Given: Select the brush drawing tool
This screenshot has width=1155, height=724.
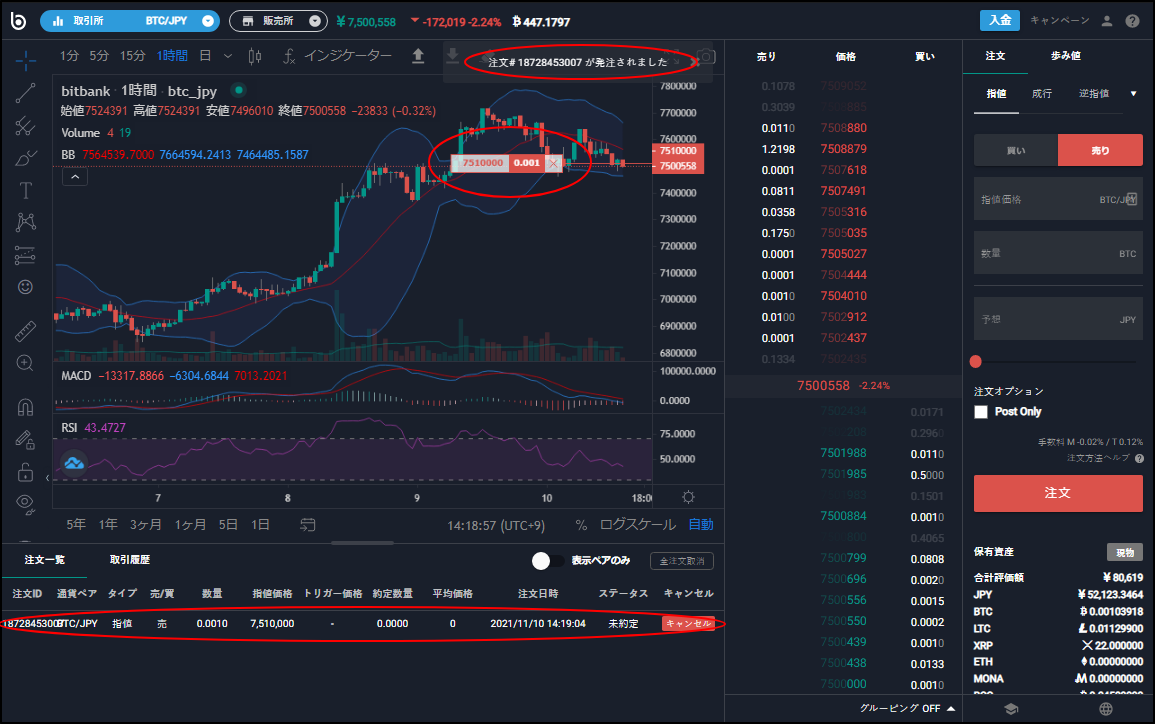Looking at the screenshot, I should point(25,158).
